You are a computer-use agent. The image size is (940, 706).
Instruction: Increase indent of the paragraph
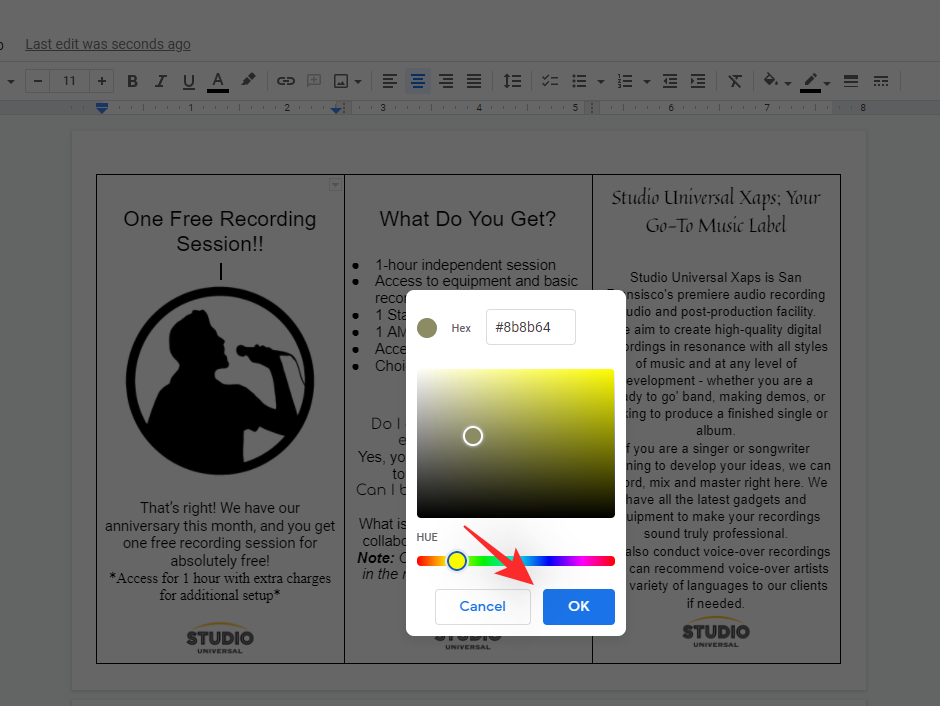pyautogui.click(x=698, y=81)
